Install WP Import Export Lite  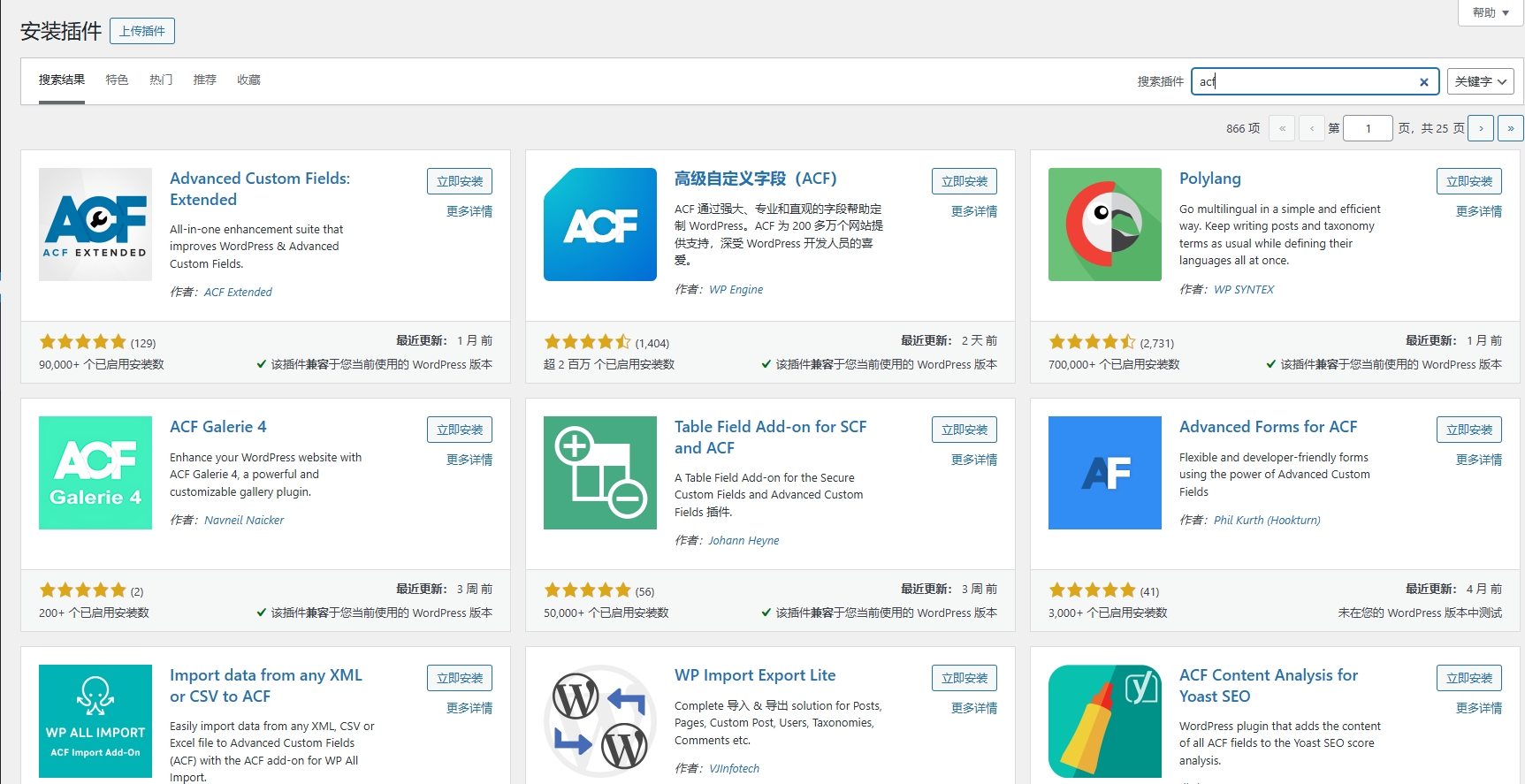point(965,678)
